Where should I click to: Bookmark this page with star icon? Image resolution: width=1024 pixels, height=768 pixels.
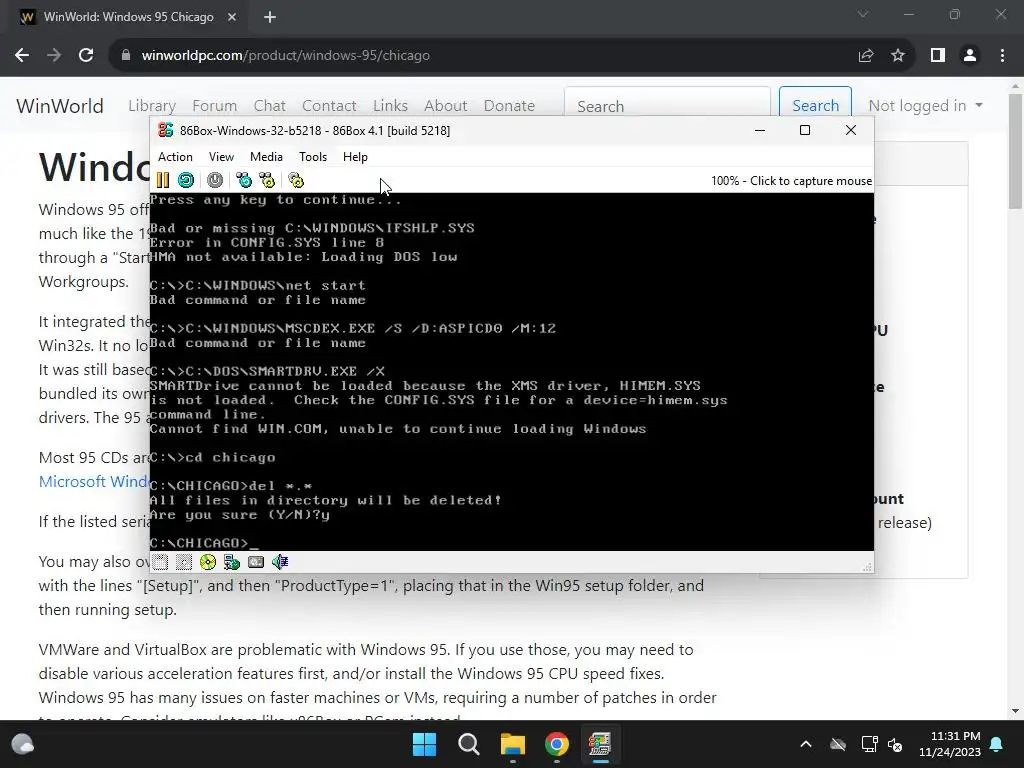898,56
